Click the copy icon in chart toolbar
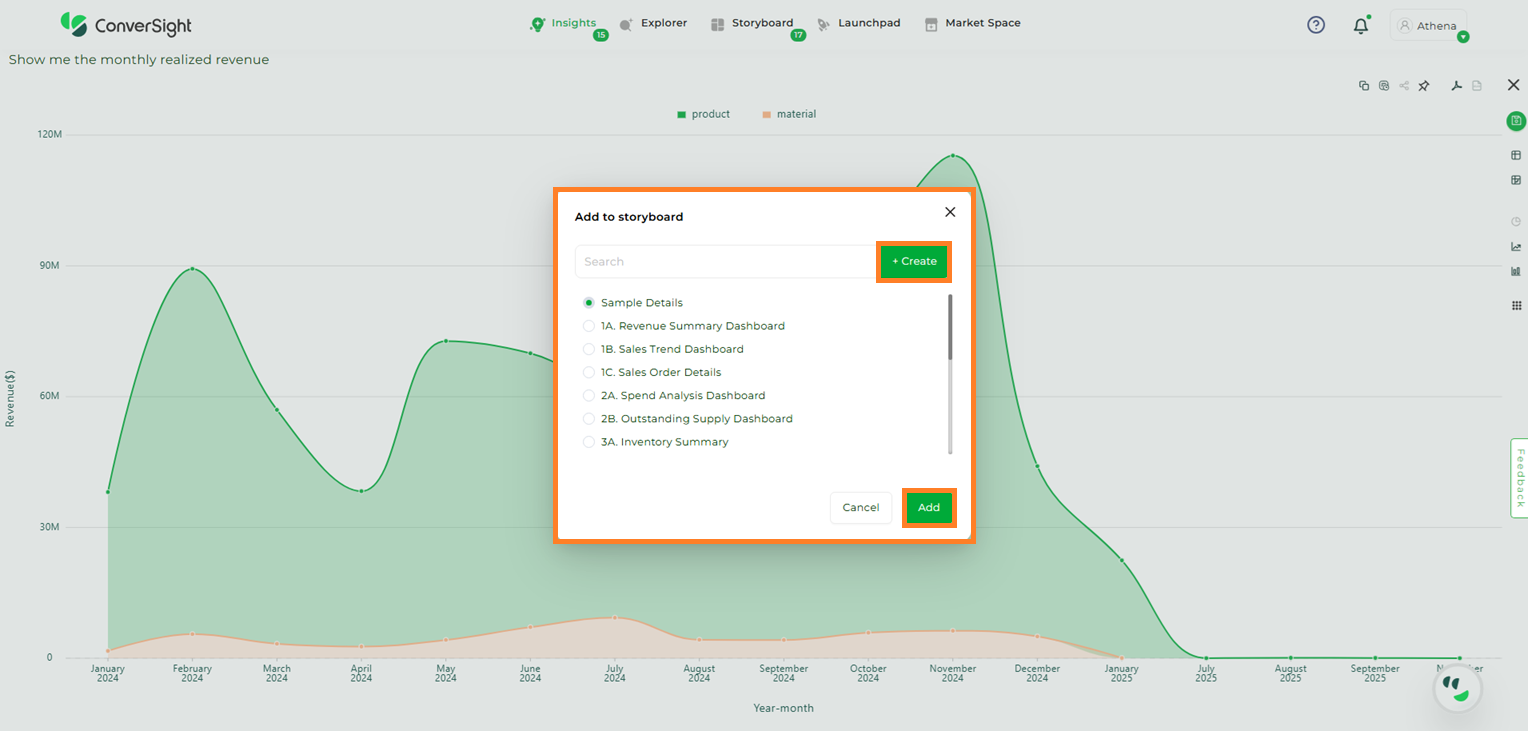 pos(1364,86)
